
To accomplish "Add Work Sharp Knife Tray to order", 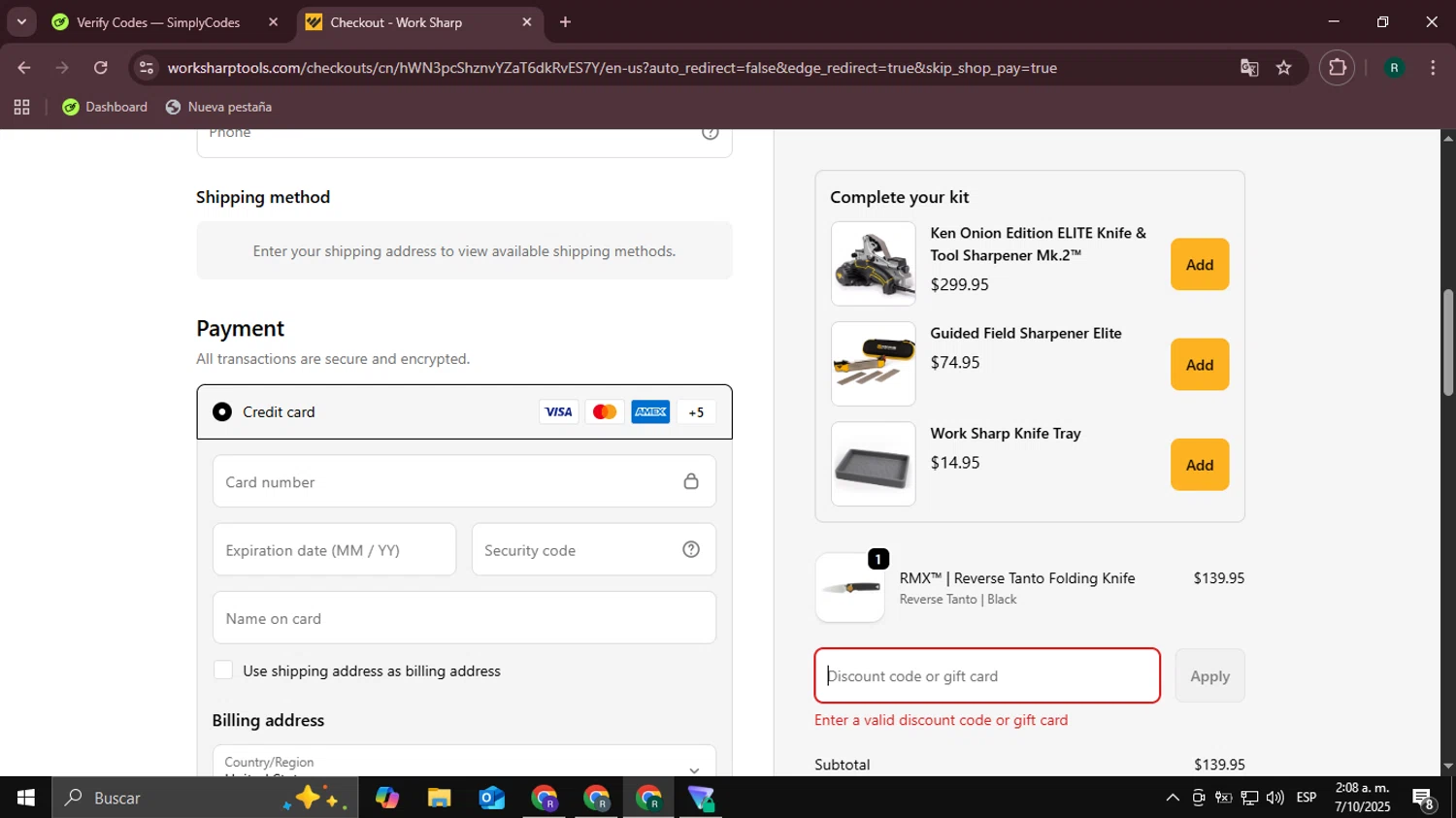I will [1200, 464].
